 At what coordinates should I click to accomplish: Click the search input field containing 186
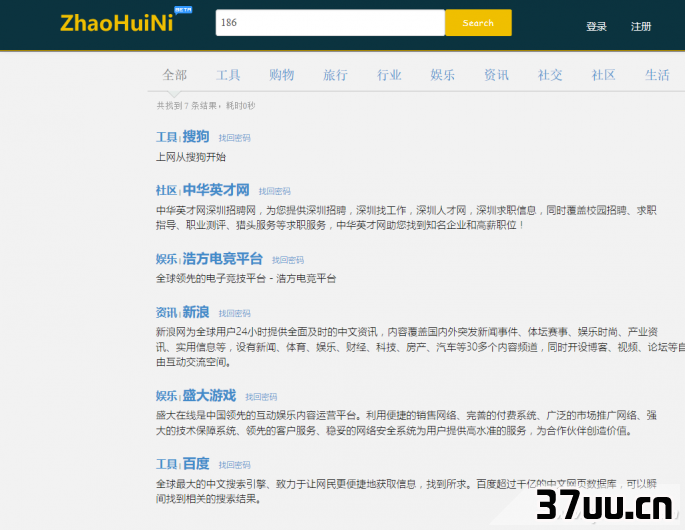click(x=330, y=23)
